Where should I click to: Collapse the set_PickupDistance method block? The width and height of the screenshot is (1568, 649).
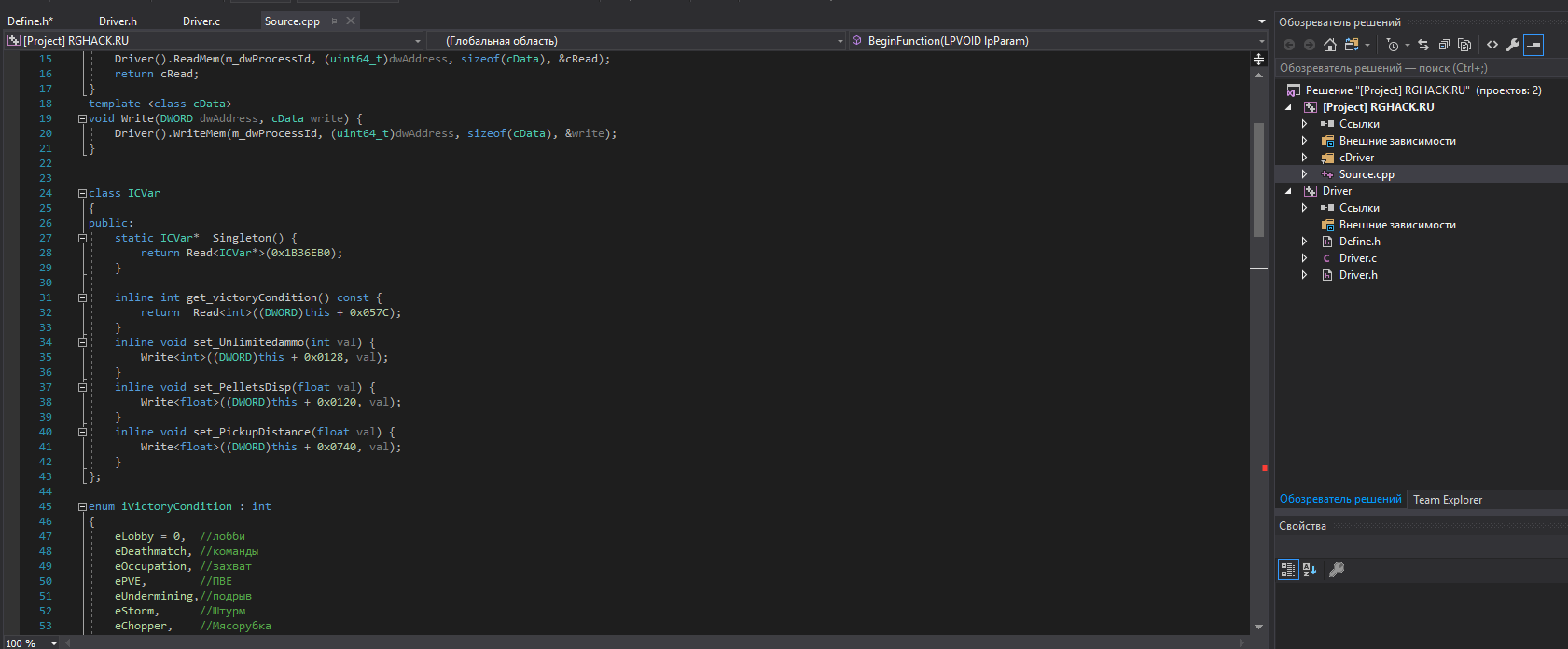(82, 432)
